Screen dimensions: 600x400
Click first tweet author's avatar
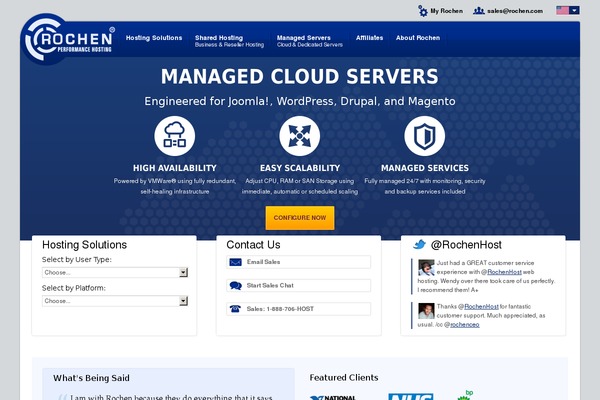pos(426,267)
